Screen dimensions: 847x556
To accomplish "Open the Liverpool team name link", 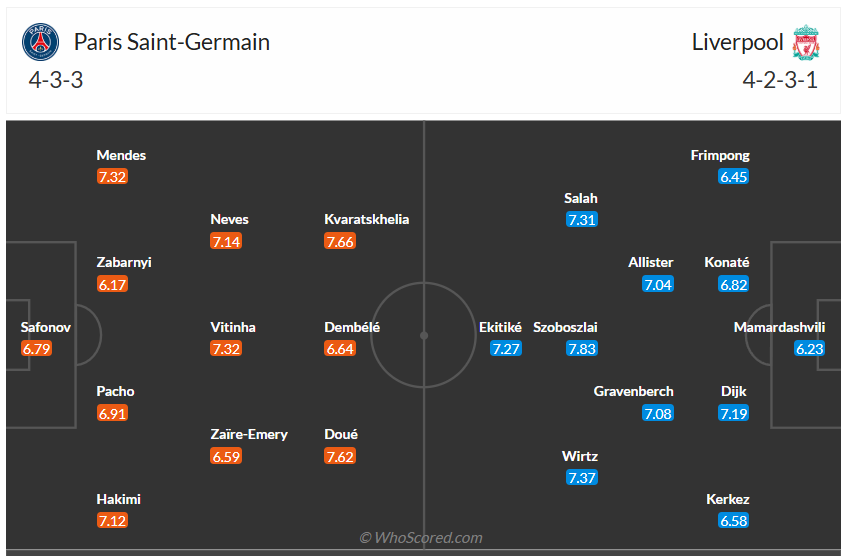I will pos(737,42).
